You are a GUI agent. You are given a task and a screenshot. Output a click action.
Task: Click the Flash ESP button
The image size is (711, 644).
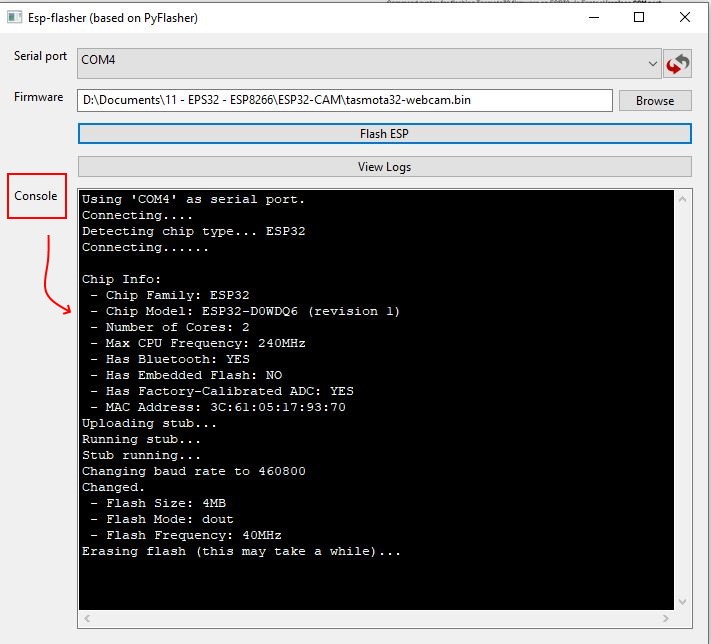[385, 134]
